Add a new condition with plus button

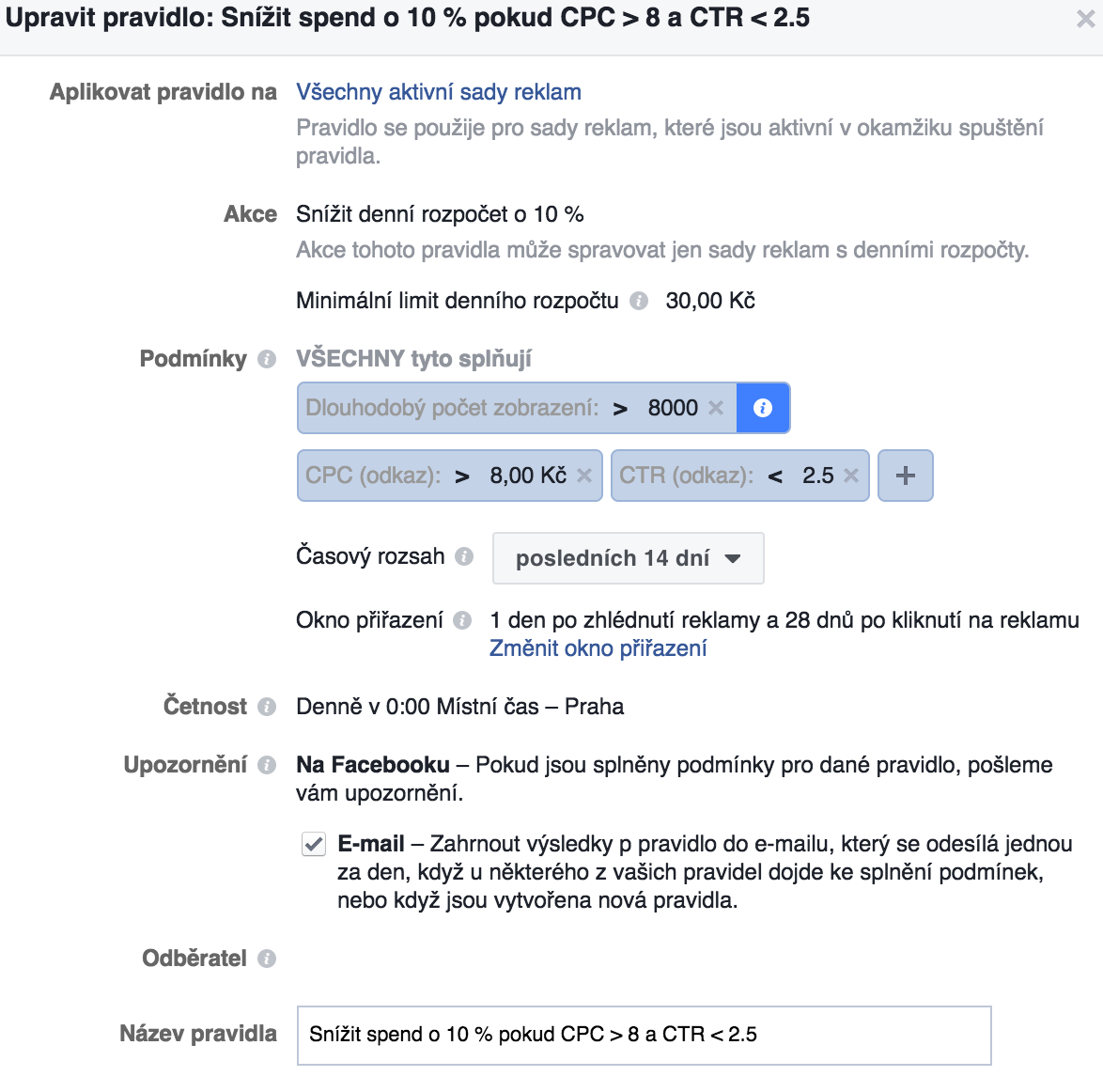point(906,476)
